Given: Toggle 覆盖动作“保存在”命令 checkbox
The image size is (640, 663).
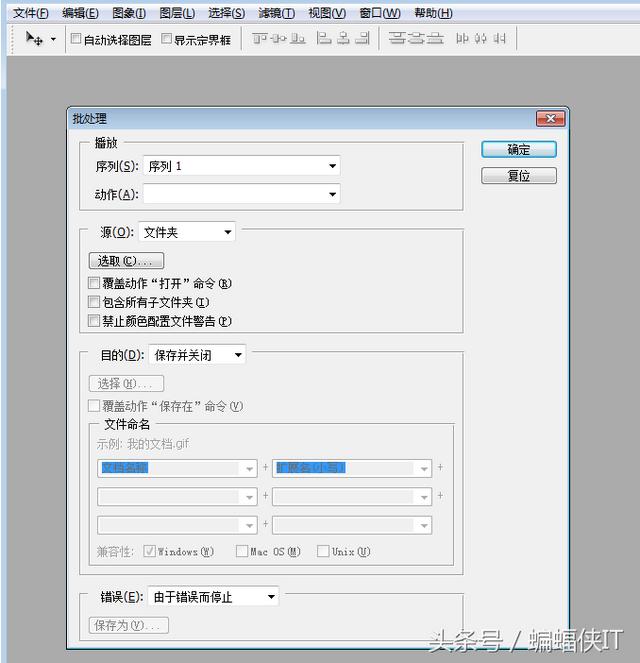Looking at the screenshot, I should 94,406.
